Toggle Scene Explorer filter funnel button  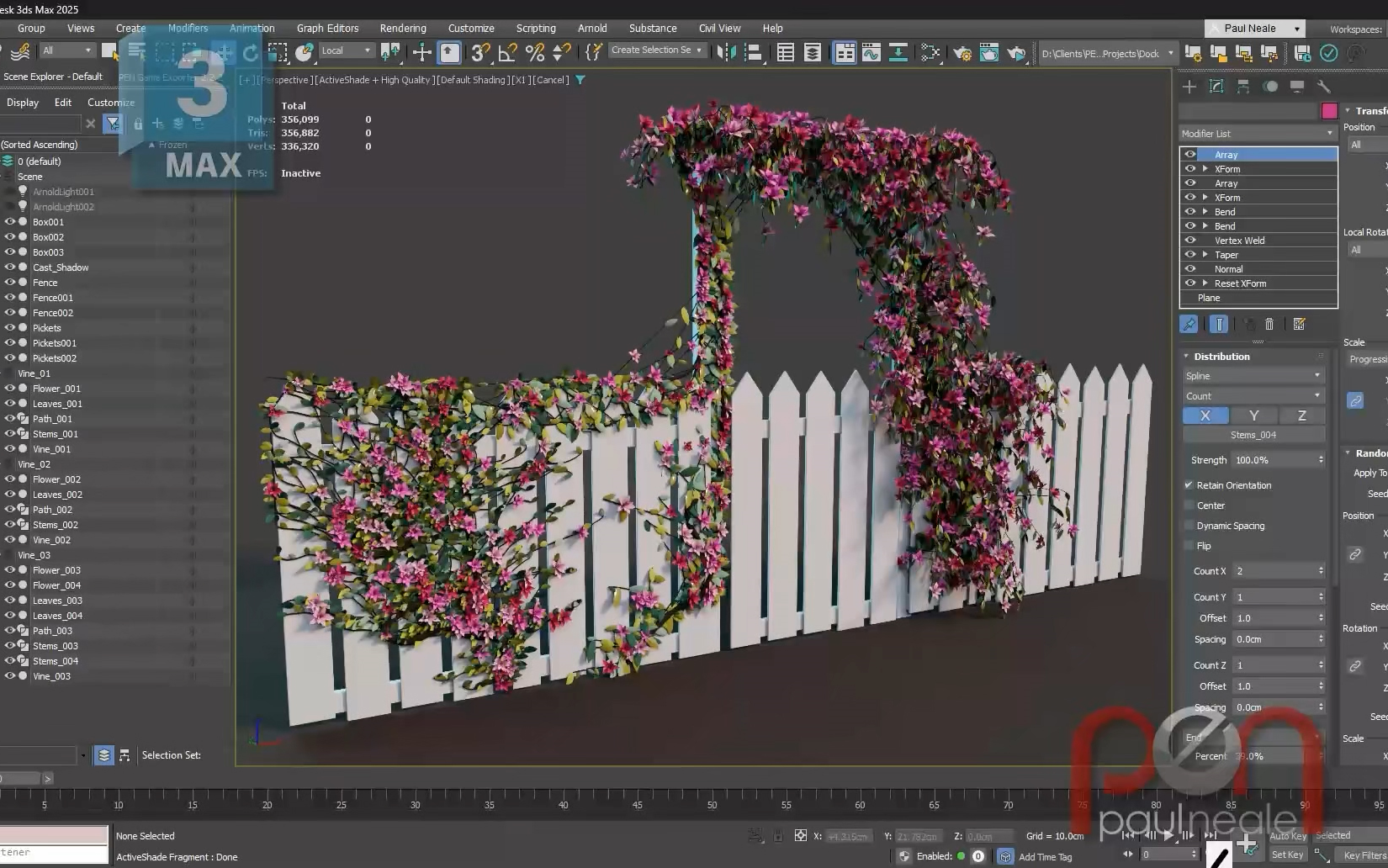click(x=113, y=124)
